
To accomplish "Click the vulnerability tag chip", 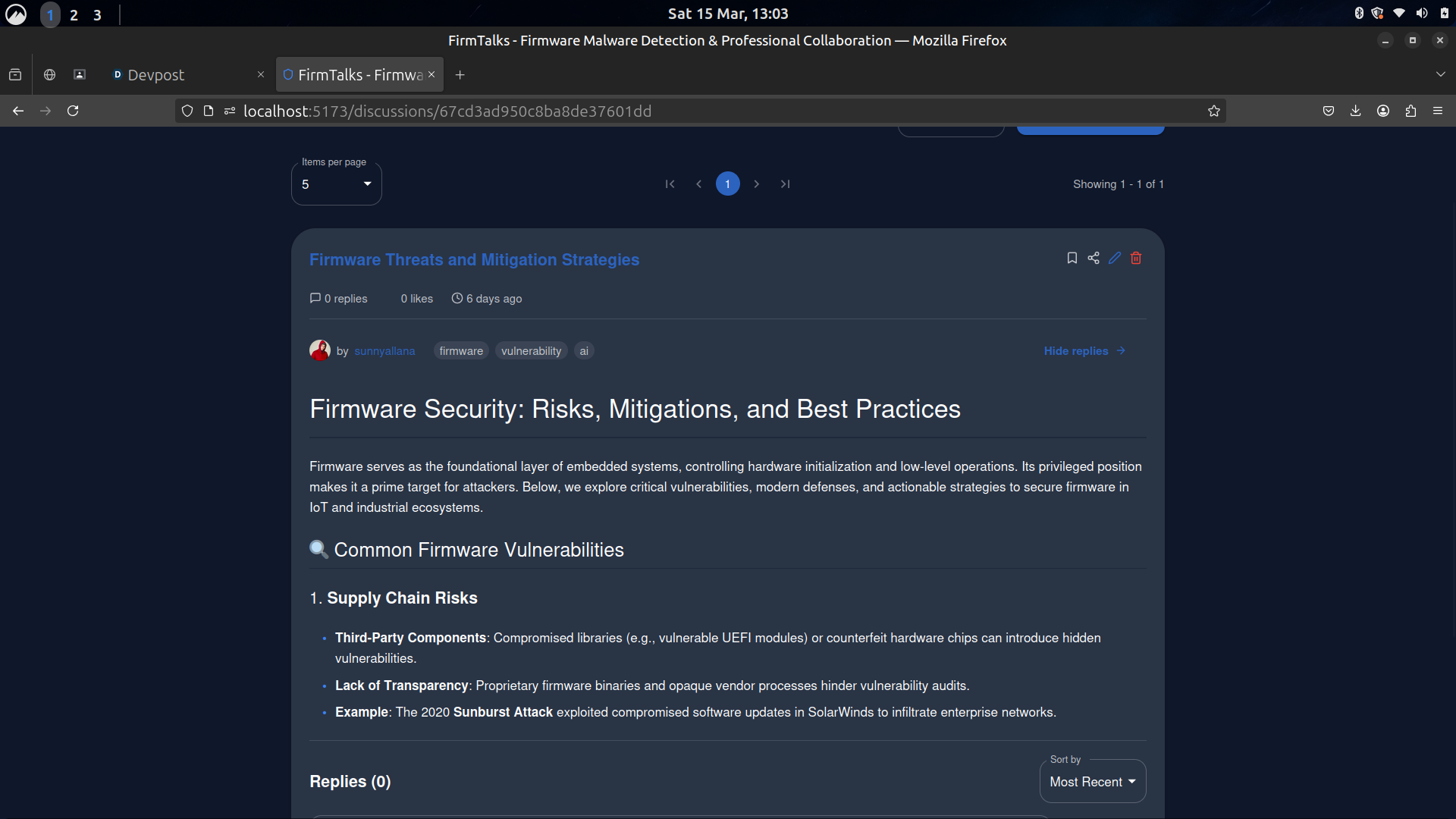I will pos(531,351).
